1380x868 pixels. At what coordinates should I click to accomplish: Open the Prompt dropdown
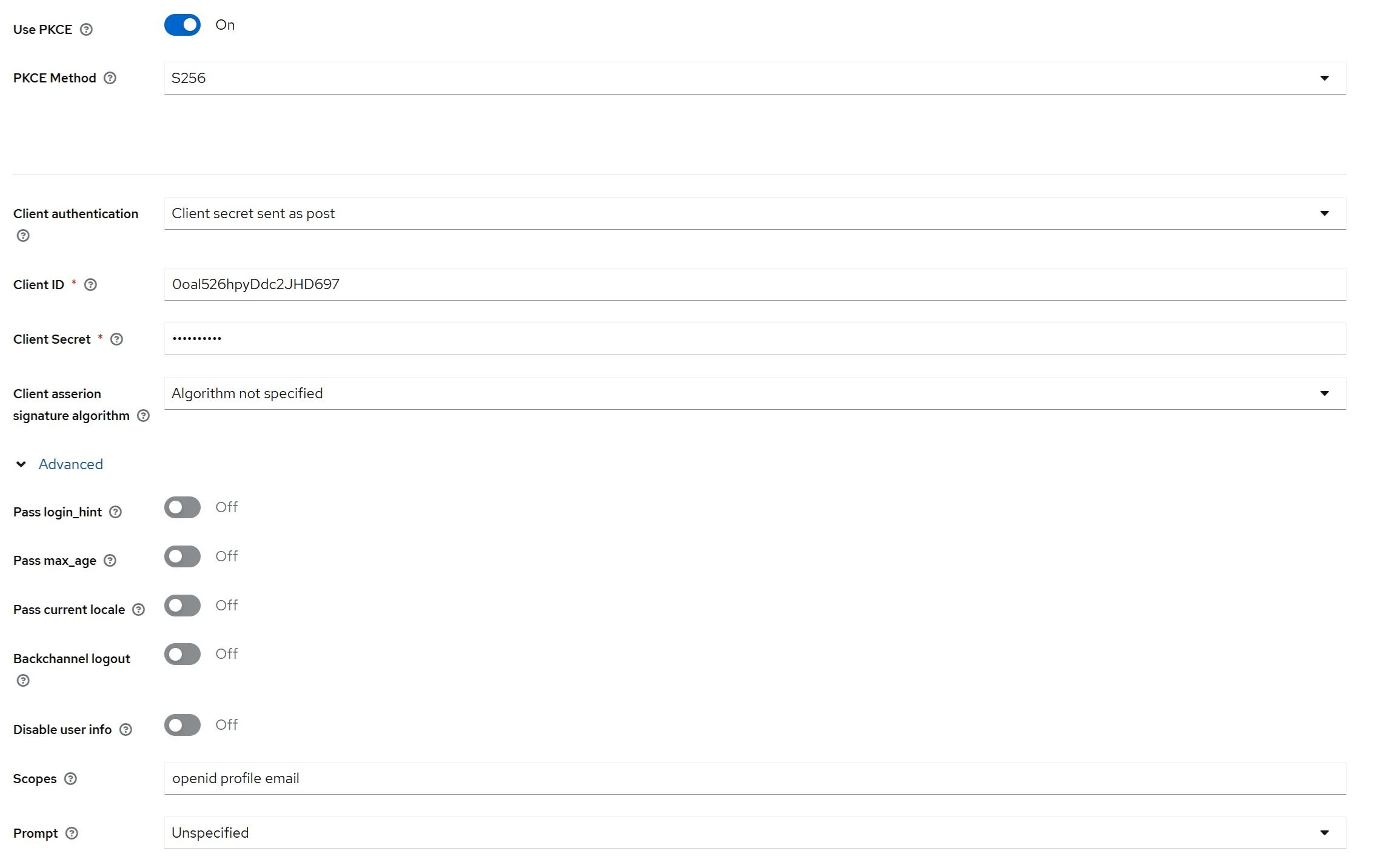click(754, 833)
